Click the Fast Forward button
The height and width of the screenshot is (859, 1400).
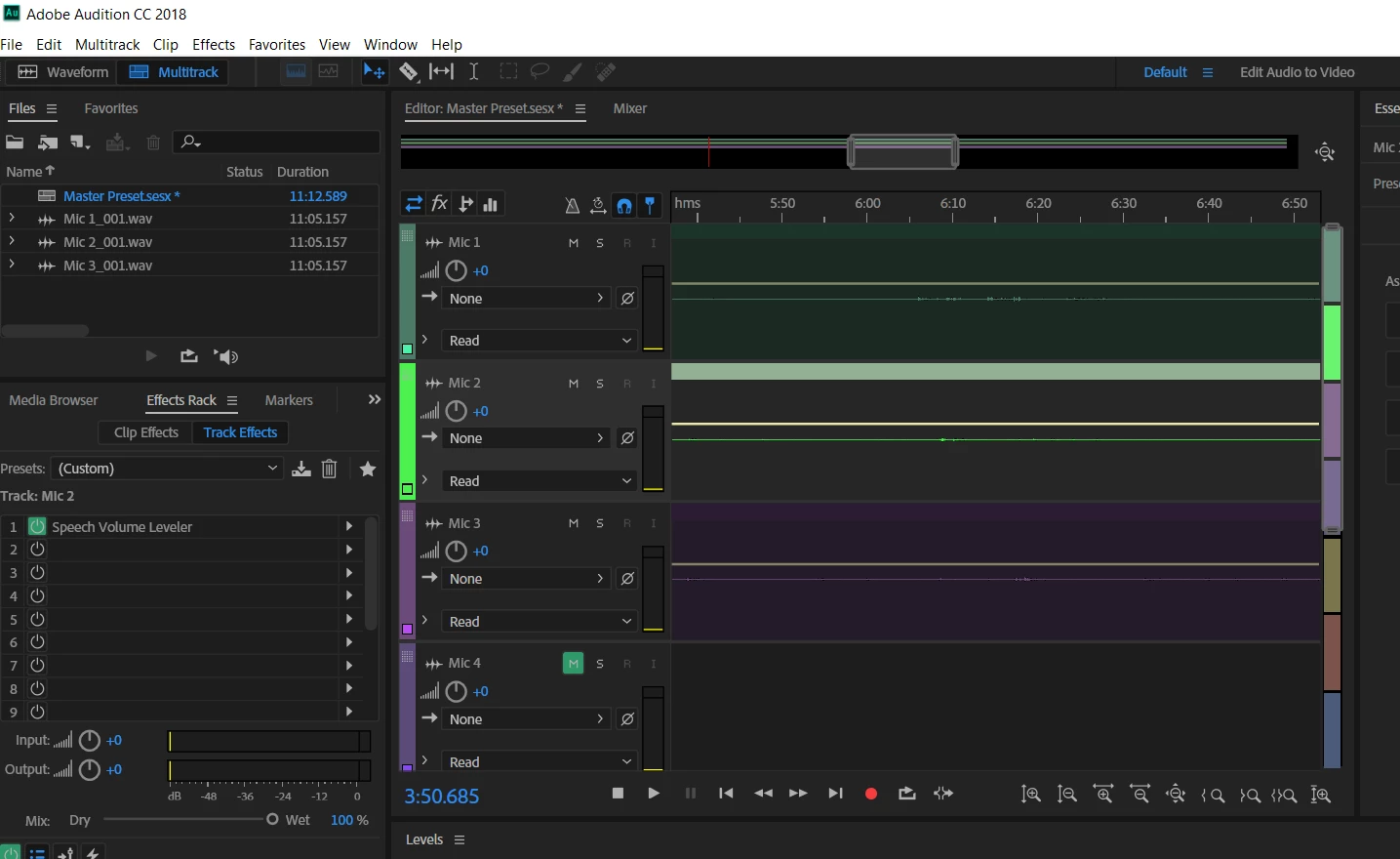coord(798,794)
